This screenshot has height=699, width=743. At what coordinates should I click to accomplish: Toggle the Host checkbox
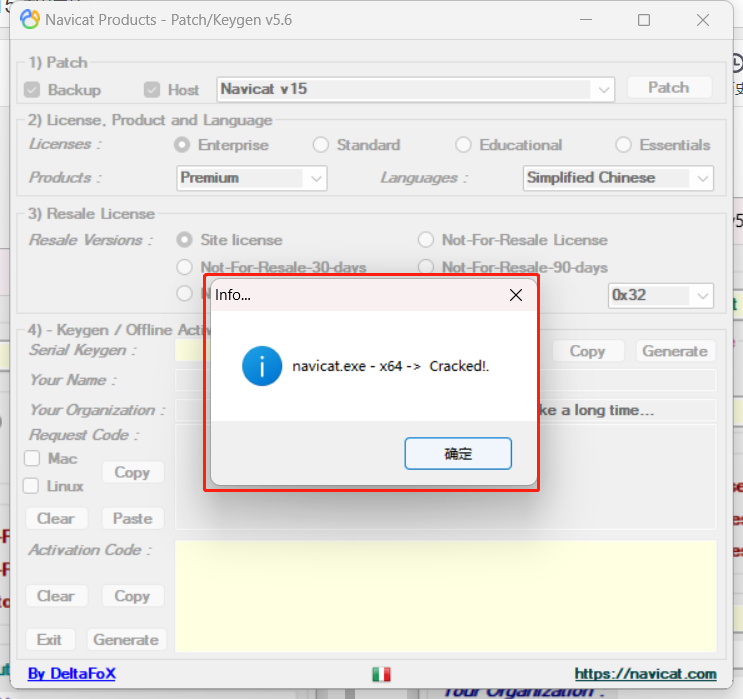(152, 90)
